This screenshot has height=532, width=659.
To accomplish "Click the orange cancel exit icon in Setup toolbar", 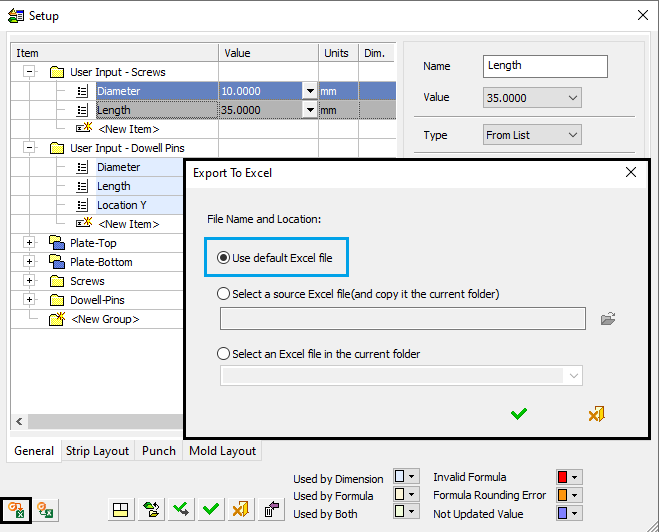I will point(241,510).
